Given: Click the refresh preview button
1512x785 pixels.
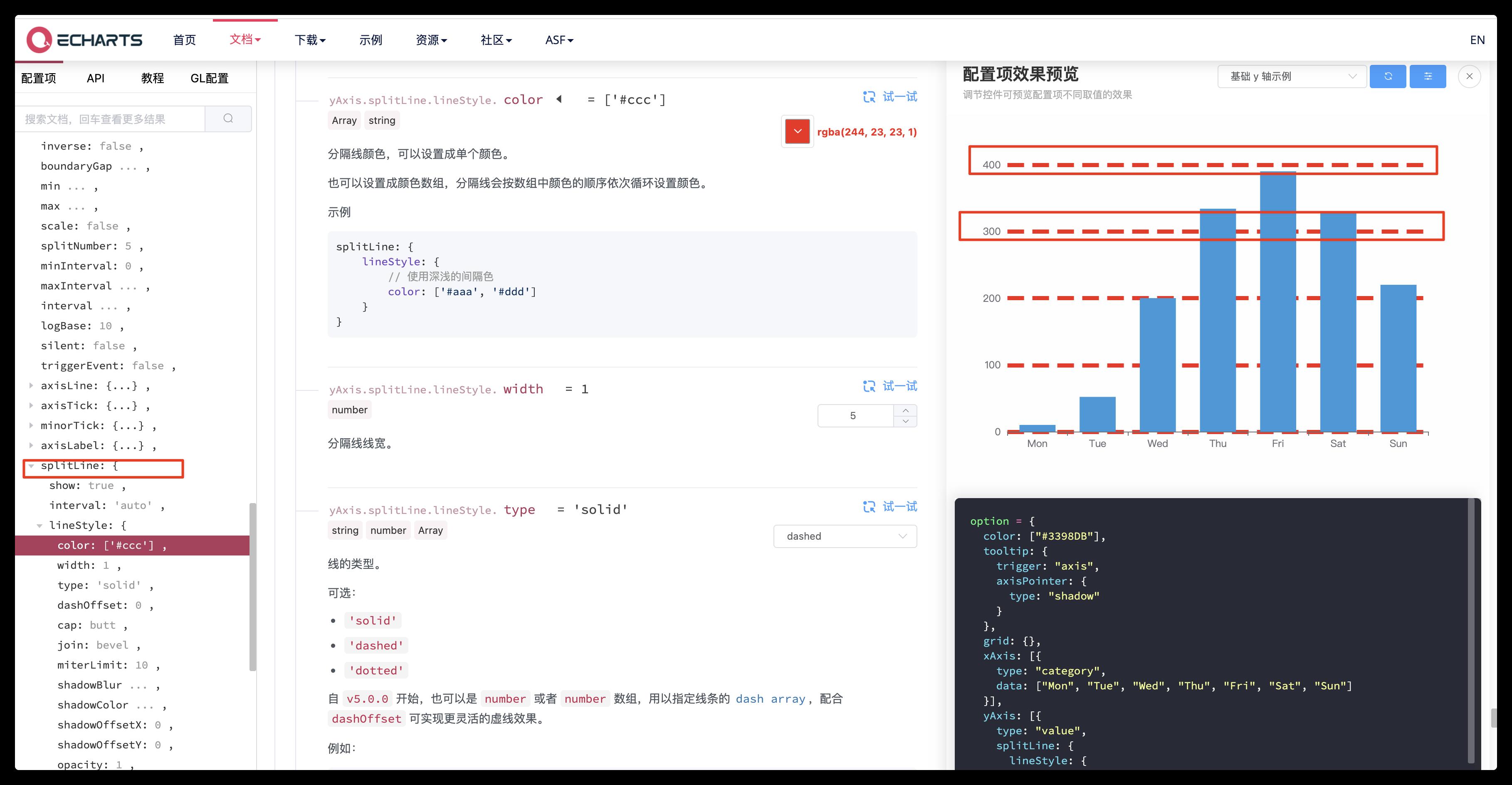Looking at the screenshot, I should point(1388,76).
